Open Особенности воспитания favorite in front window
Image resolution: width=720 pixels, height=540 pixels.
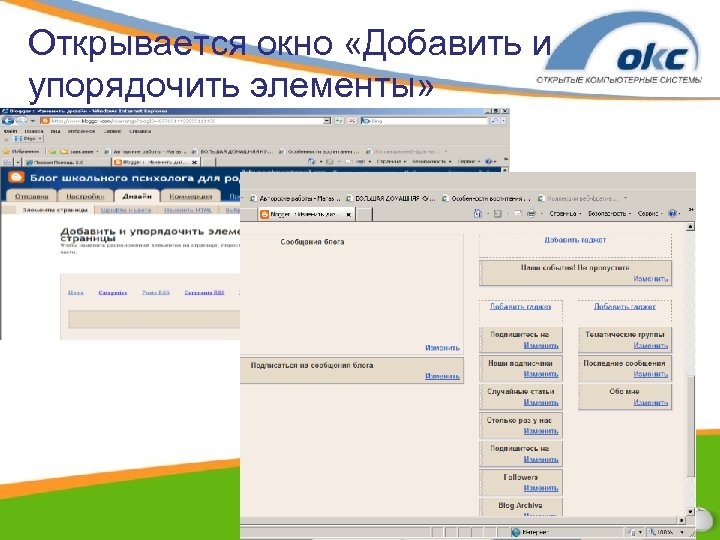tap(487, 199)
